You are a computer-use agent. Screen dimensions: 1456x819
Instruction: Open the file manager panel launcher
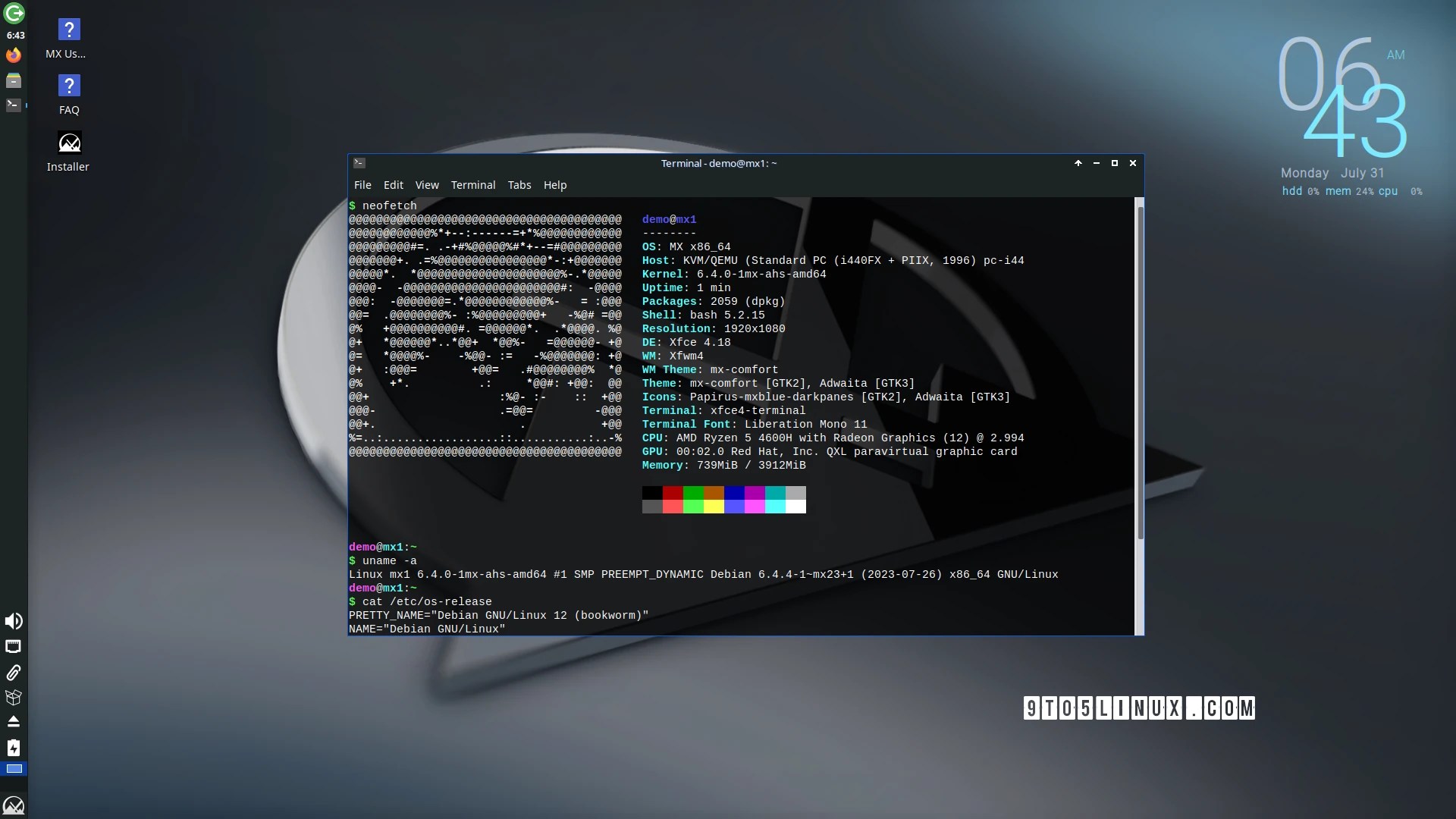coord(14,80)
